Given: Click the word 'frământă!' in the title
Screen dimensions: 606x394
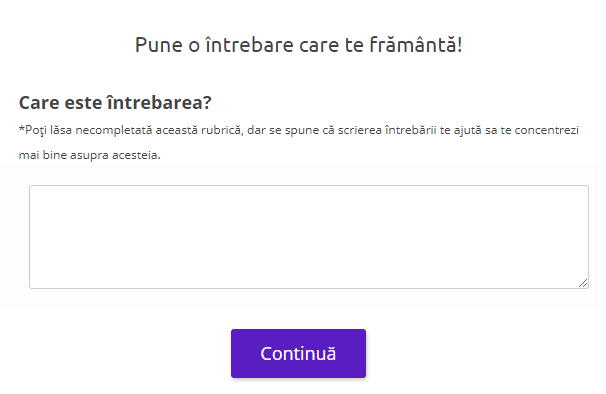Looking at the screenshot, I should (416, 44).
